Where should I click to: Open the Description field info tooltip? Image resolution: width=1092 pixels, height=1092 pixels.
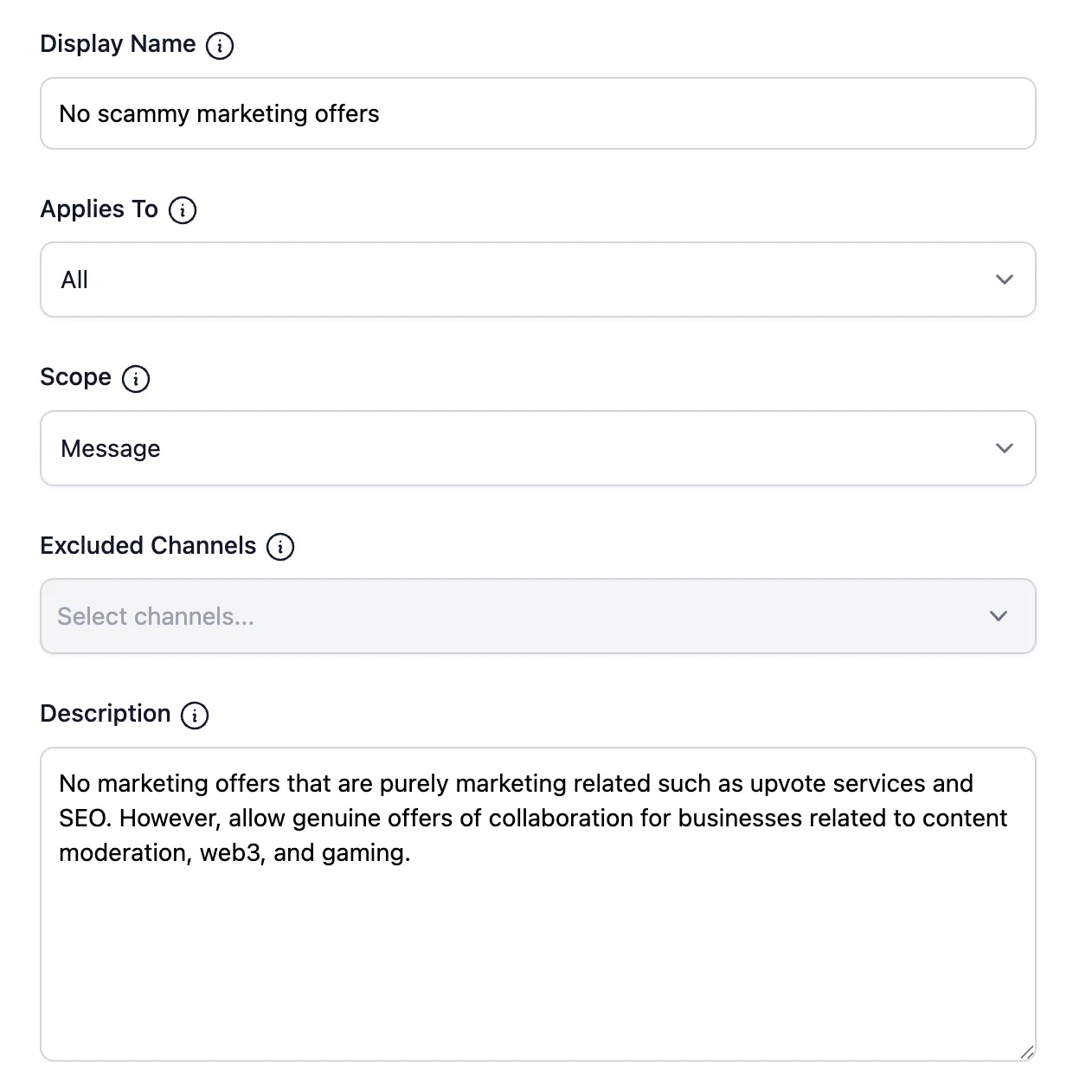[196, 716]
